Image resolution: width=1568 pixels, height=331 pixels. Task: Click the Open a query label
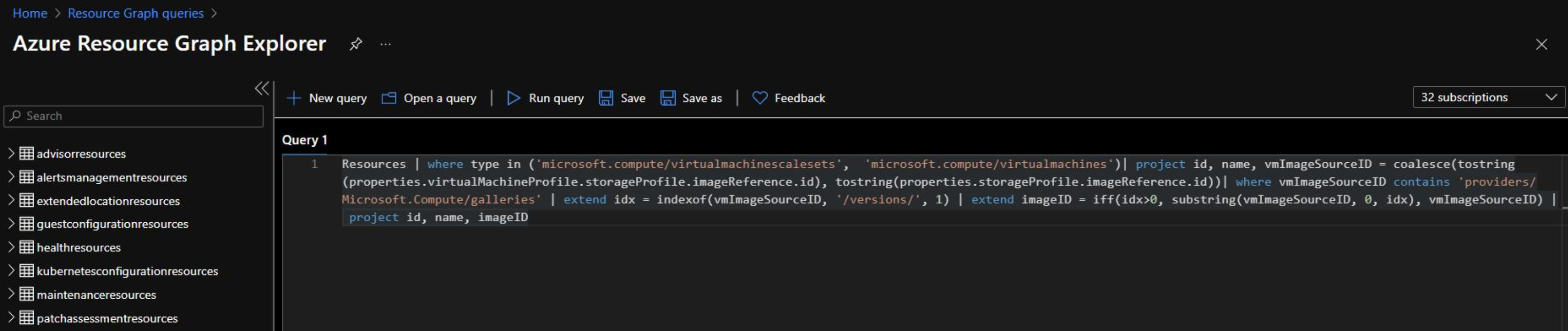click(440, 98)
